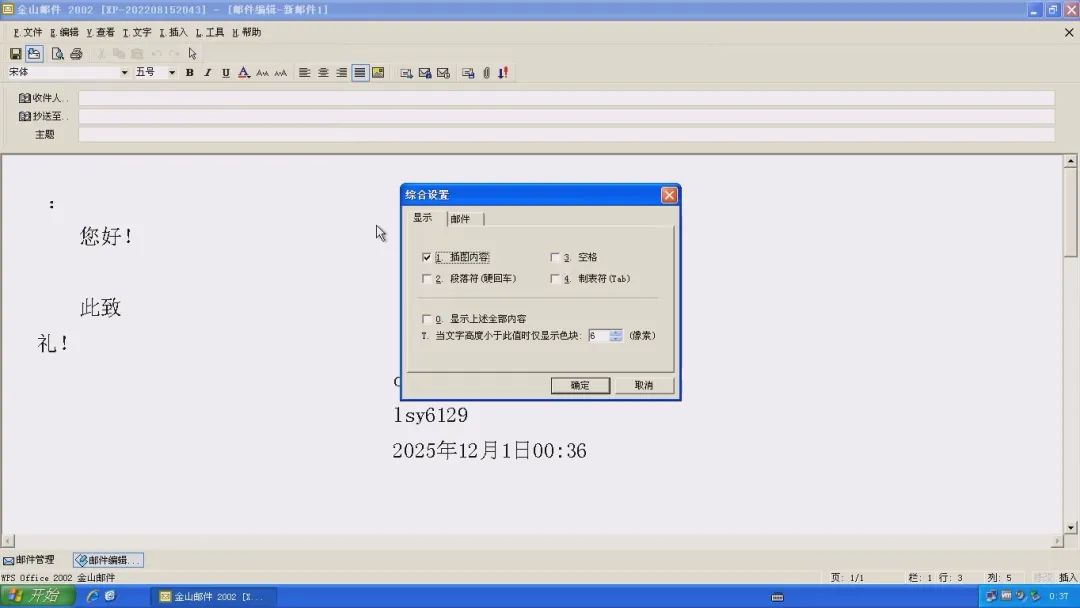Click the 抄送至 input field
The width and height of the screenshot is (1080, 608).
pos(566,116)
